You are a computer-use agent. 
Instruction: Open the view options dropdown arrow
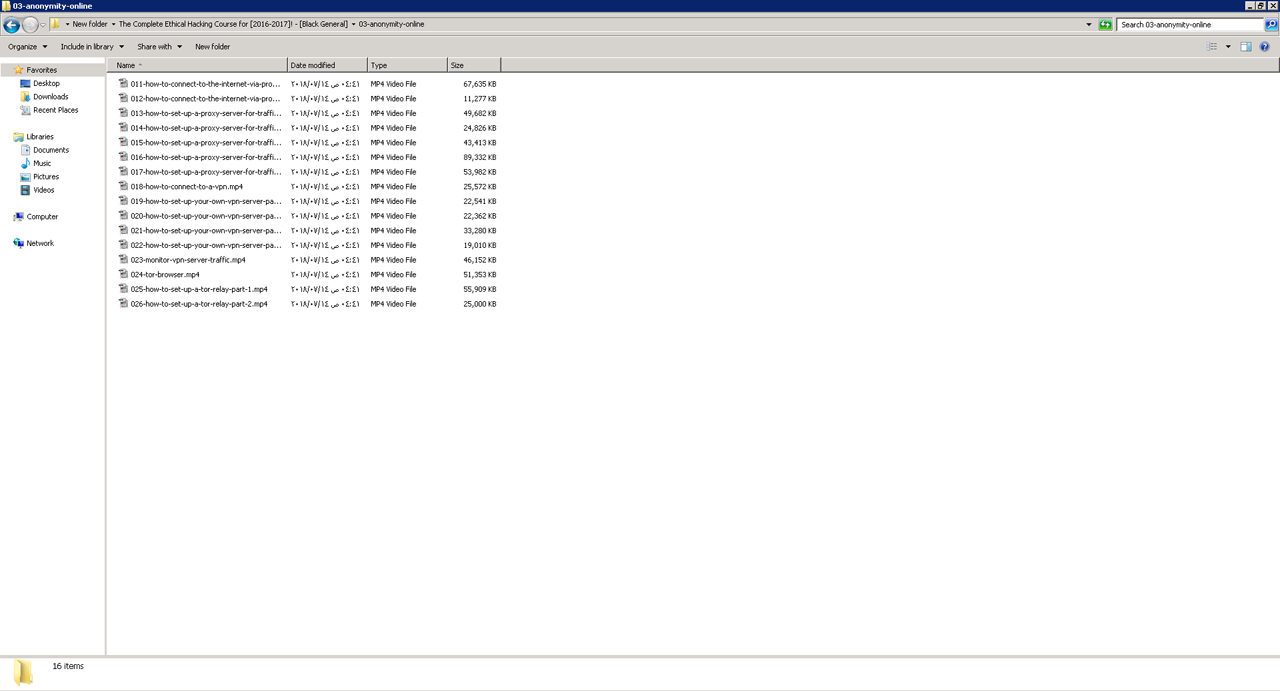tap(1228, 47)
